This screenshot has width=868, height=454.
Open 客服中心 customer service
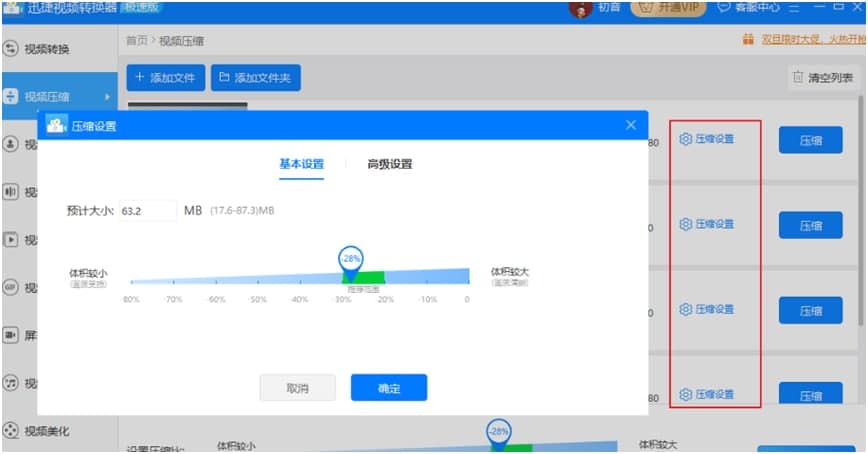coord(749,7)
